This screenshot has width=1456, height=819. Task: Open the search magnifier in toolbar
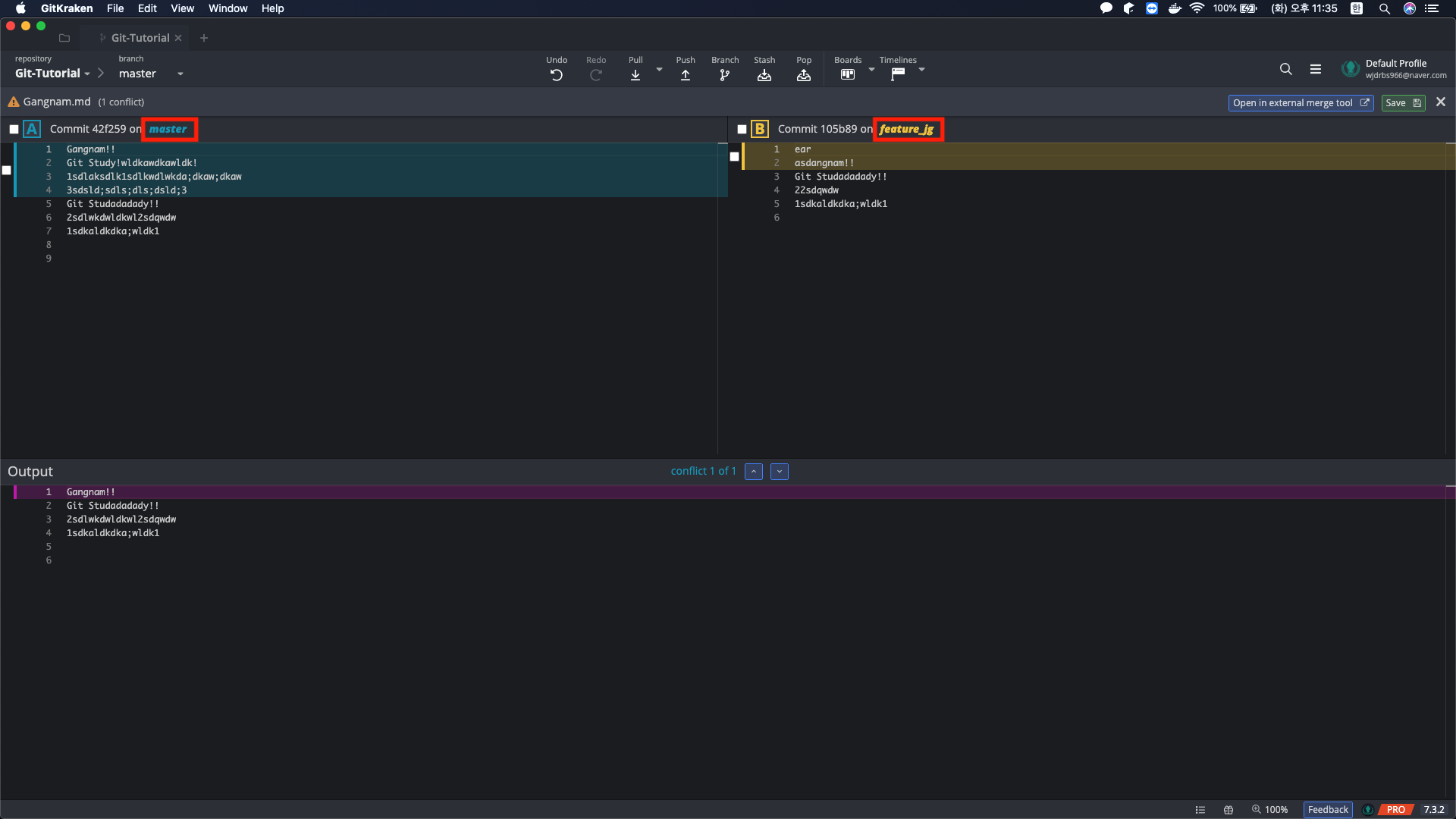click(x=1285, y=69)
